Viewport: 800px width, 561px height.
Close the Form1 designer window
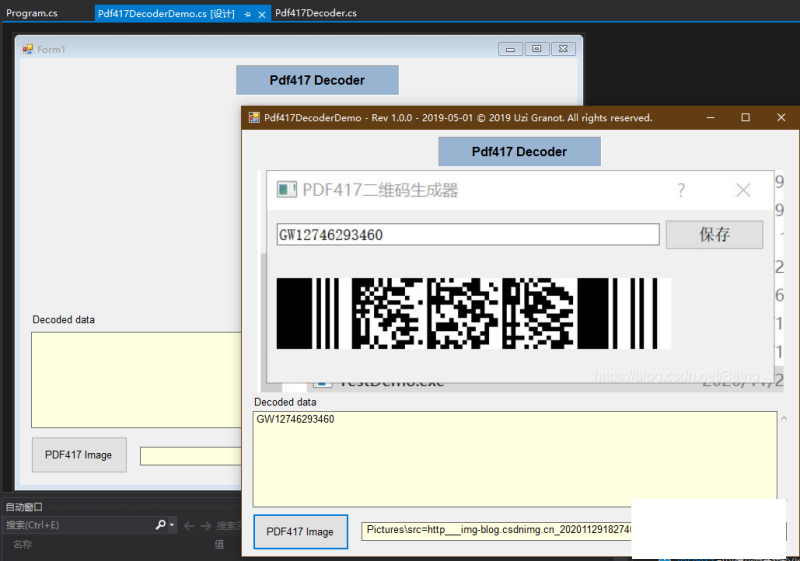[x=563, y=49]
